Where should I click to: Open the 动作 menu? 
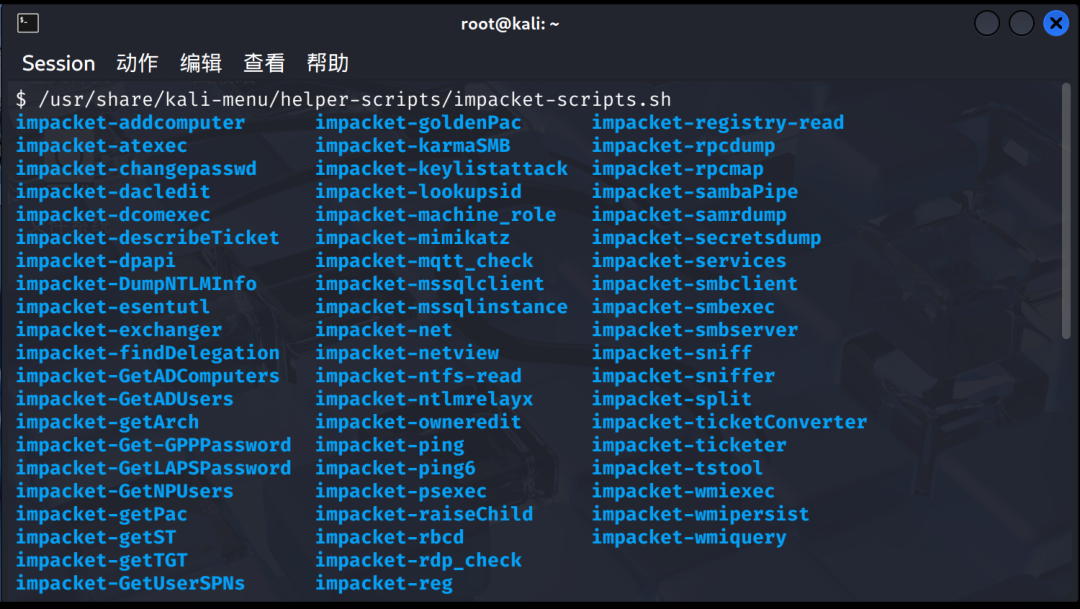pos(137,63)
